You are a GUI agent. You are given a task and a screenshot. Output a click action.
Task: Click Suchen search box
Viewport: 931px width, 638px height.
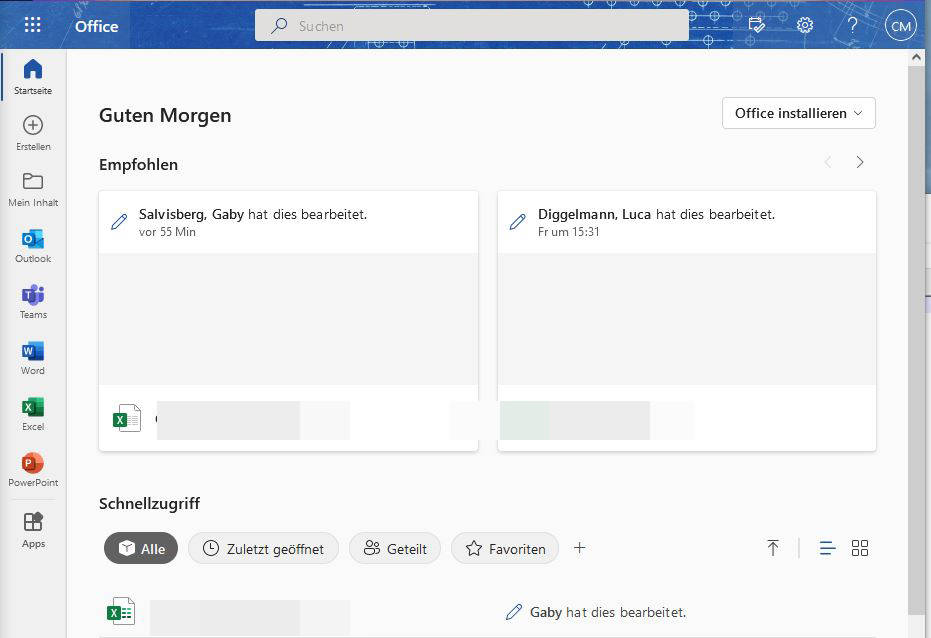point(471,26)
